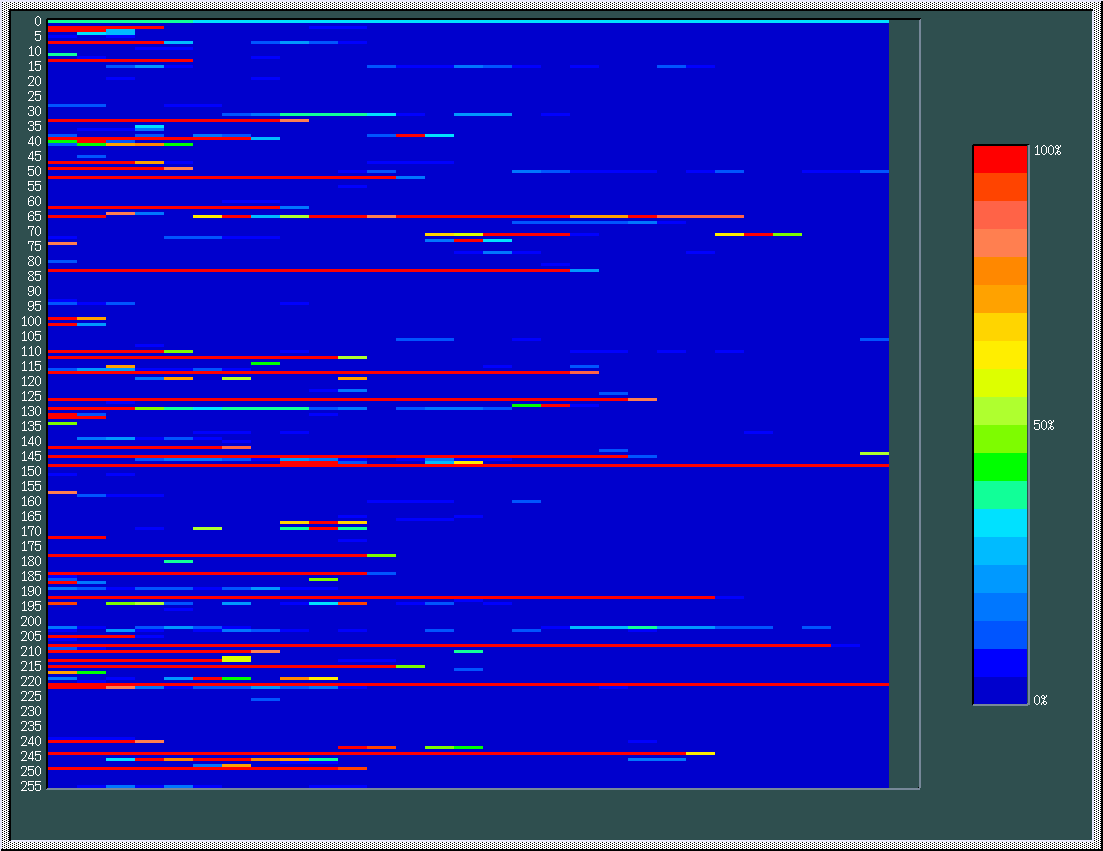Click the cyan swatch in the color legend
This screenshot has height=851, width=1103.
point(1000,523)
